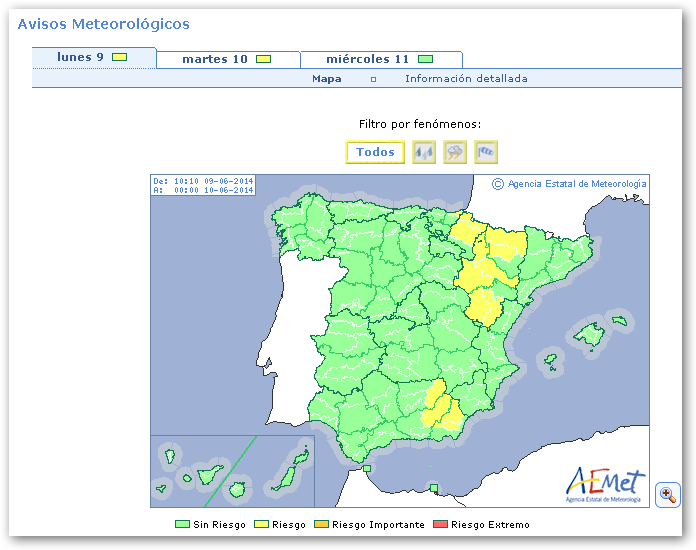Click the Ceuta marker square on map

point(367,468)
